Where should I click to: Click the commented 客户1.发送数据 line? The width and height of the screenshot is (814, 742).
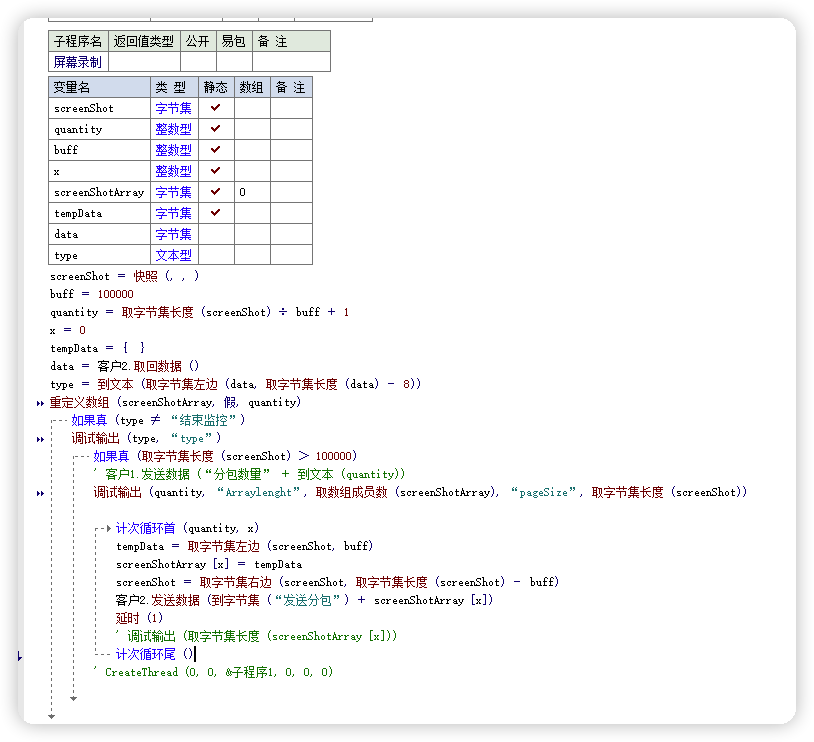(249, 474)
